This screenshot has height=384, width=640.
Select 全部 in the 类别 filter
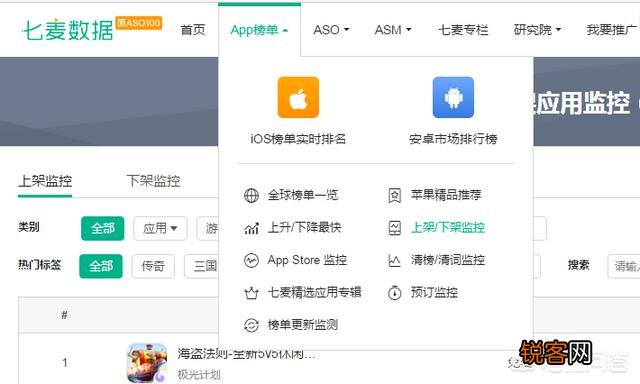pyautogui.click(x=102, y=228)
